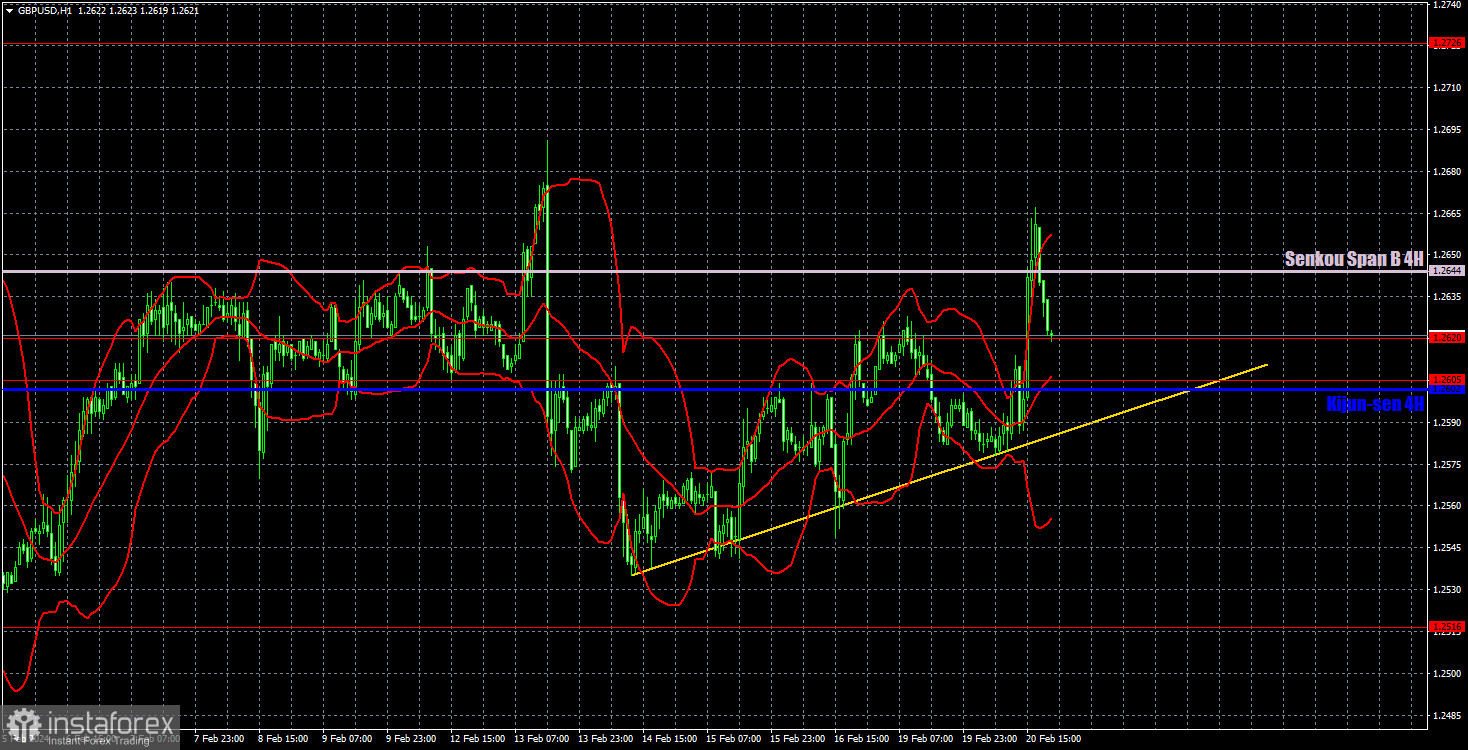Click the 1.2635 price axis label
This screenshot has width=1468, height=750.
point(1448,297)
